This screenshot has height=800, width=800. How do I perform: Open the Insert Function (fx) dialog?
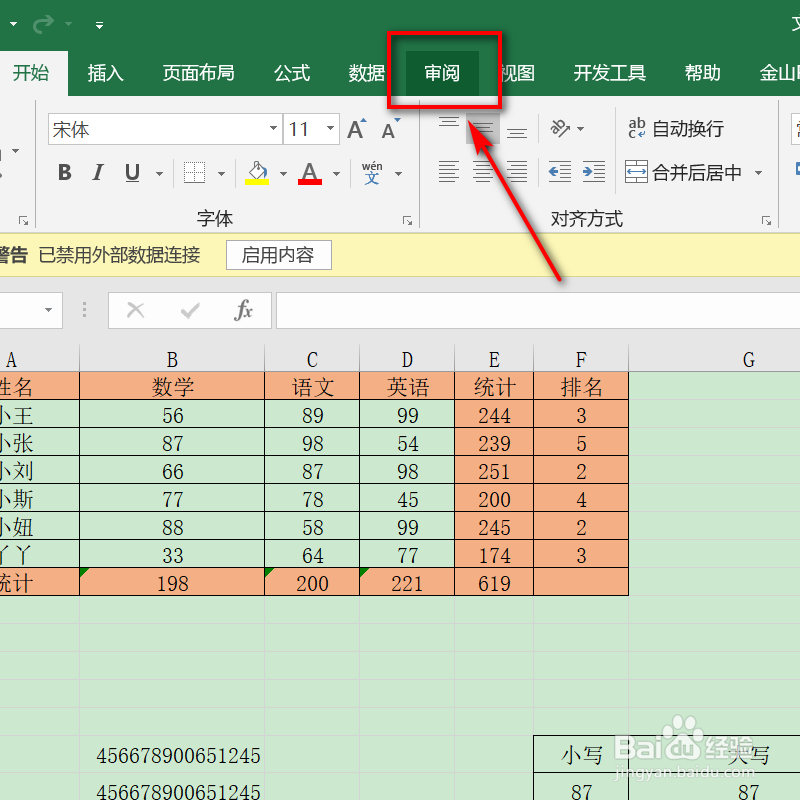point(243,310)
